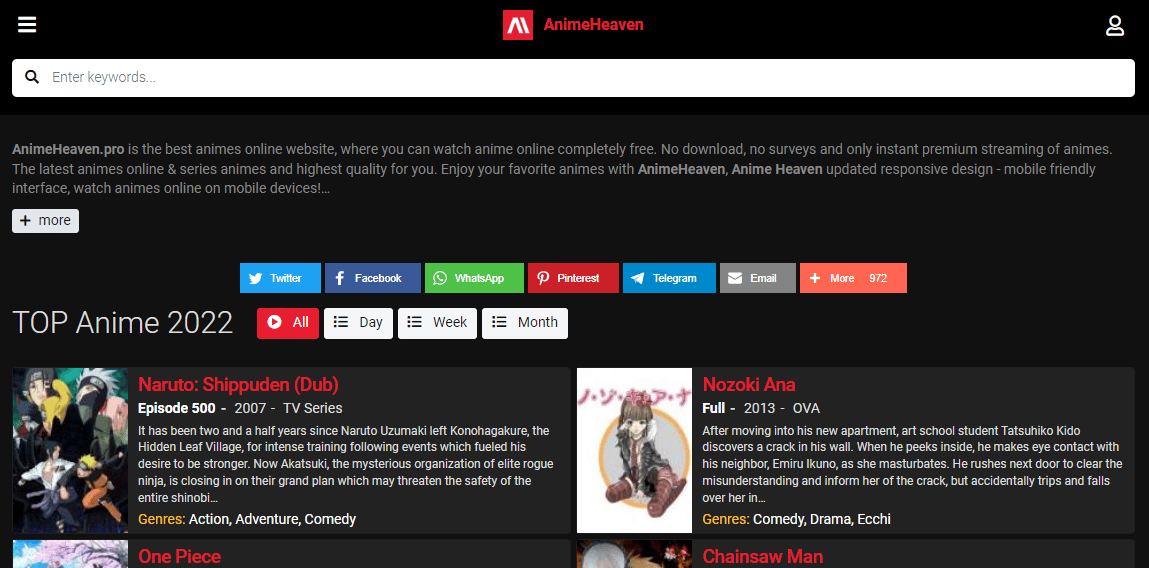This screenshot has width=1149, height=568.
Task: Click 'Action, Adventure, Comedy' genres text
Action: [273, 520]
